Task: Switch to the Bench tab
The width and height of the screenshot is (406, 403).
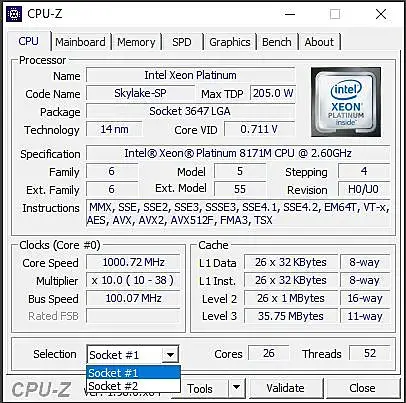Action: click(276, 42)
